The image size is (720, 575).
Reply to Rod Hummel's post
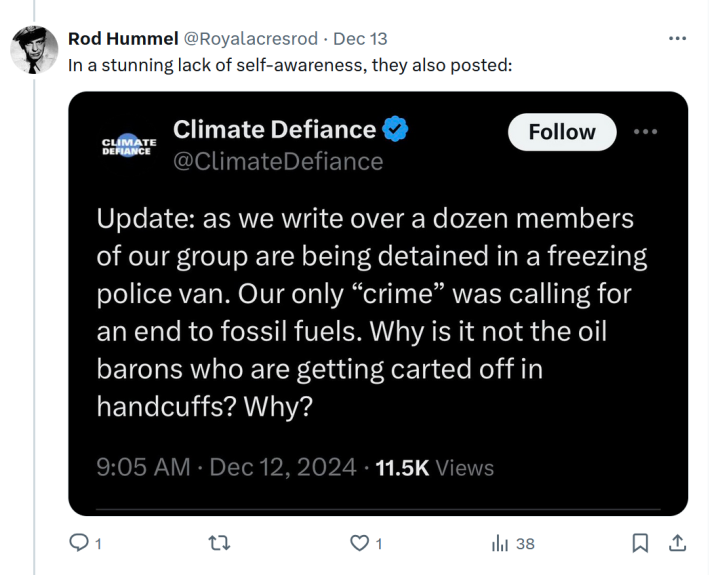pyautogui.click(x=79, y=544)
